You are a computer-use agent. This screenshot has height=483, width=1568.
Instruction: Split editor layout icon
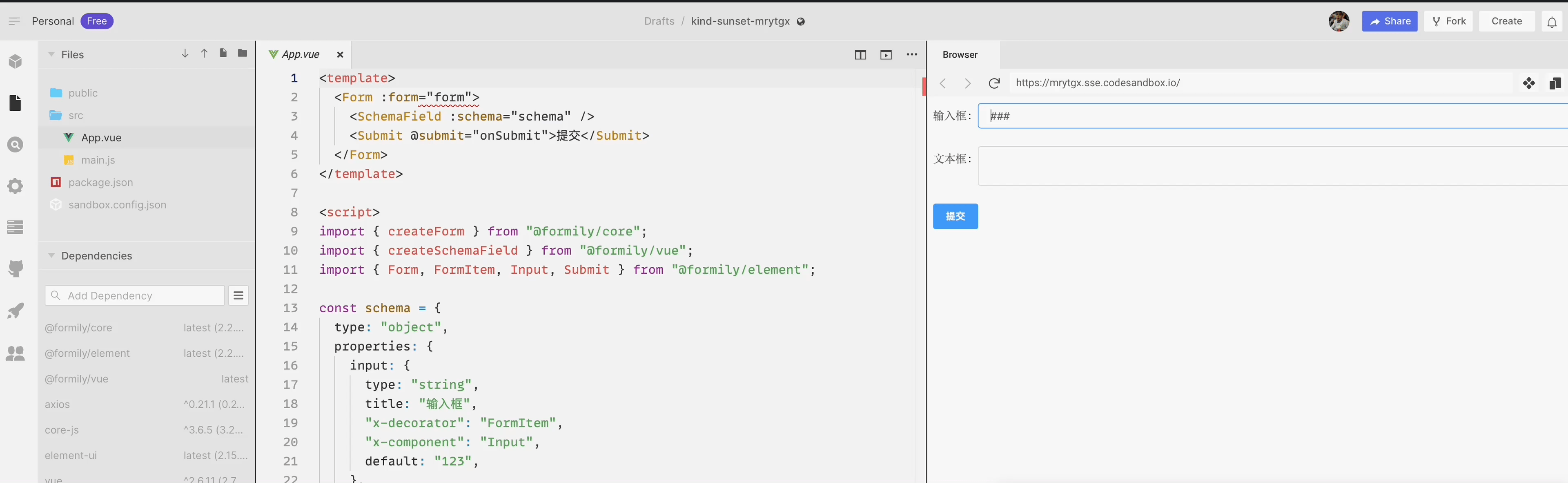[860, 55]
